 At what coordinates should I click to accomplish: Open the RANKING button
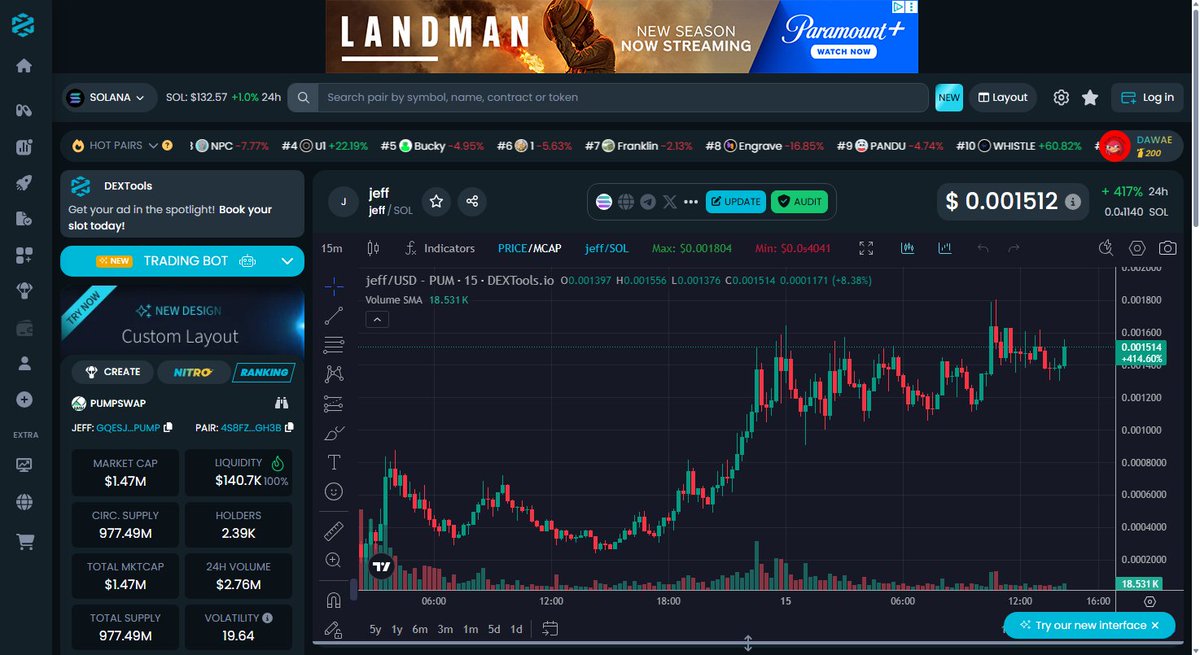click(263, 372)
